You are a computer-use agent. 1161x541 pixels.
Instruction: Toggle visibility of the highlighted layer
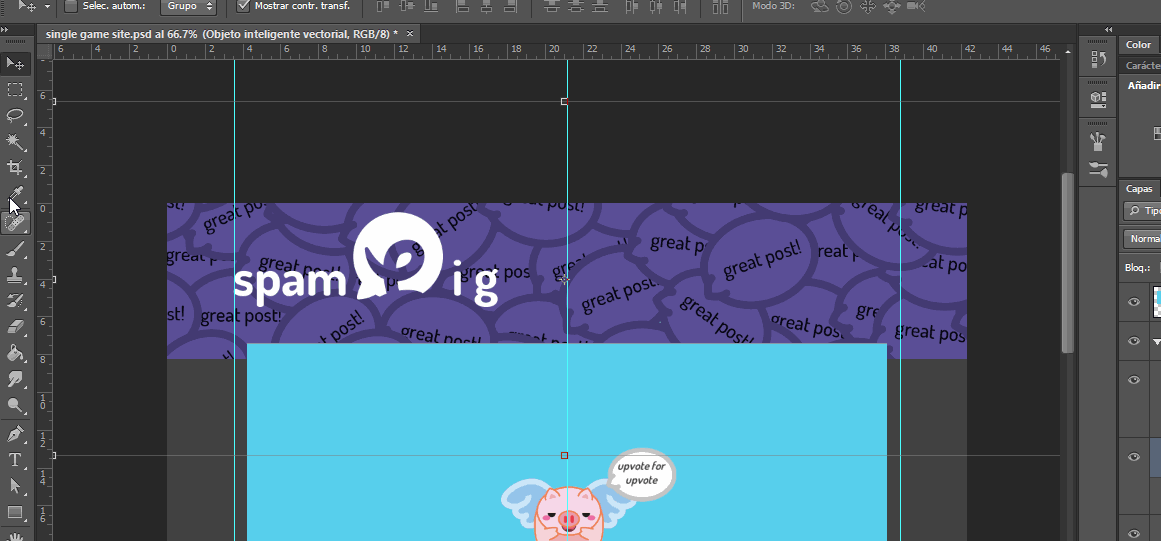(x=1134, y=457)
